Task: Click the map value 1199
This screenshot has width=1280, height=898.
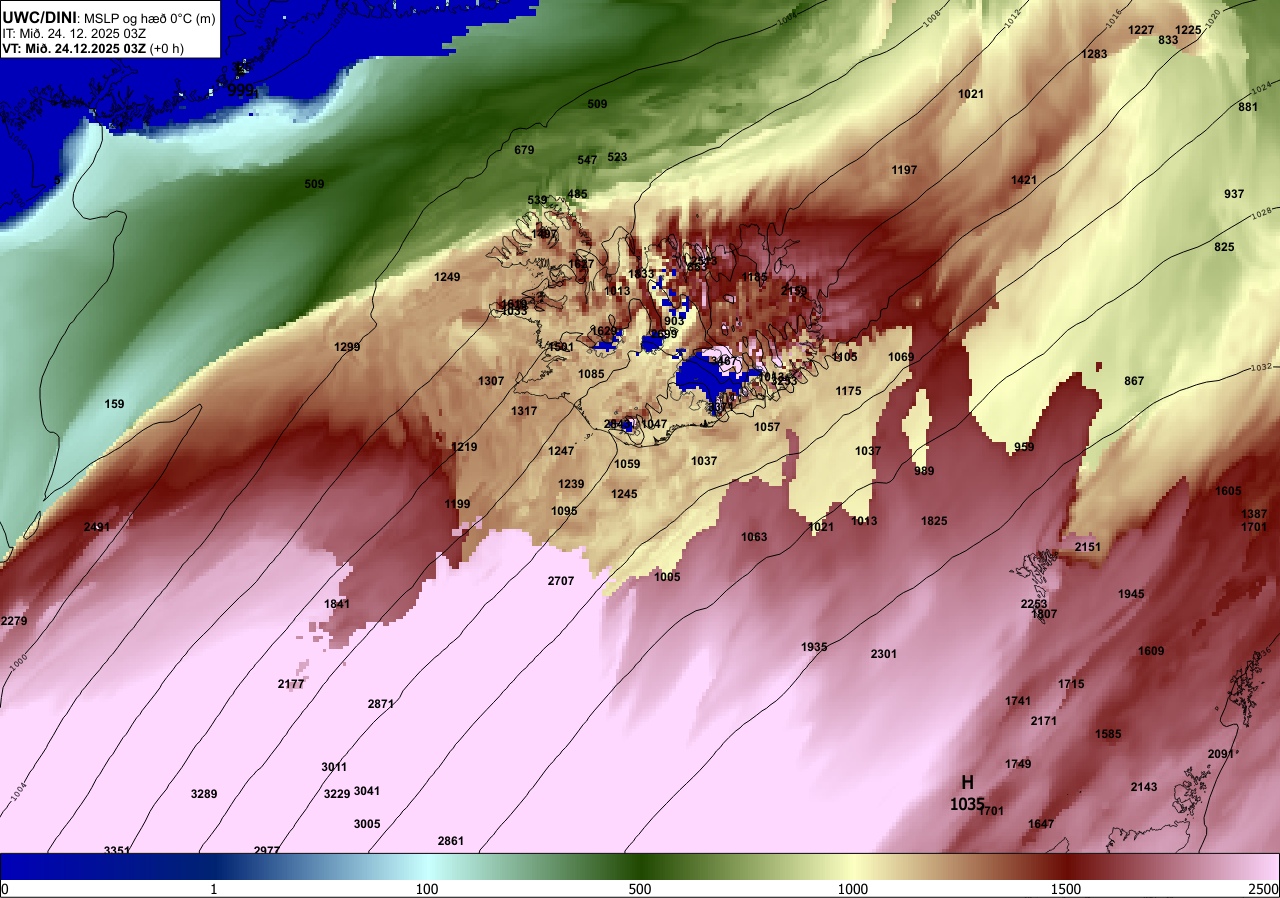Action: [x=457, y=504]
